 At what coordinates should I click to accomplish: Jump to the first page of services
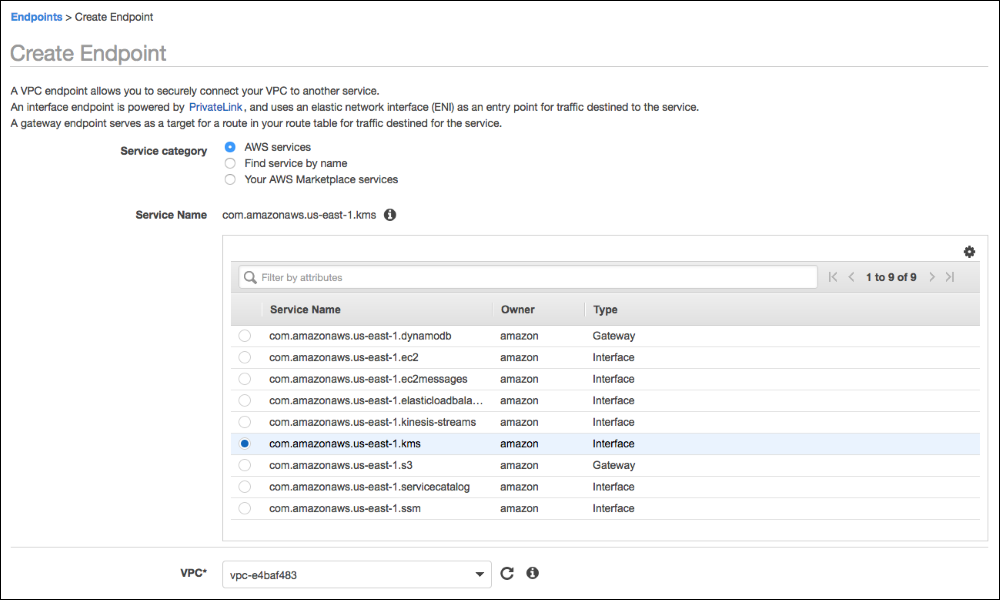832,277
